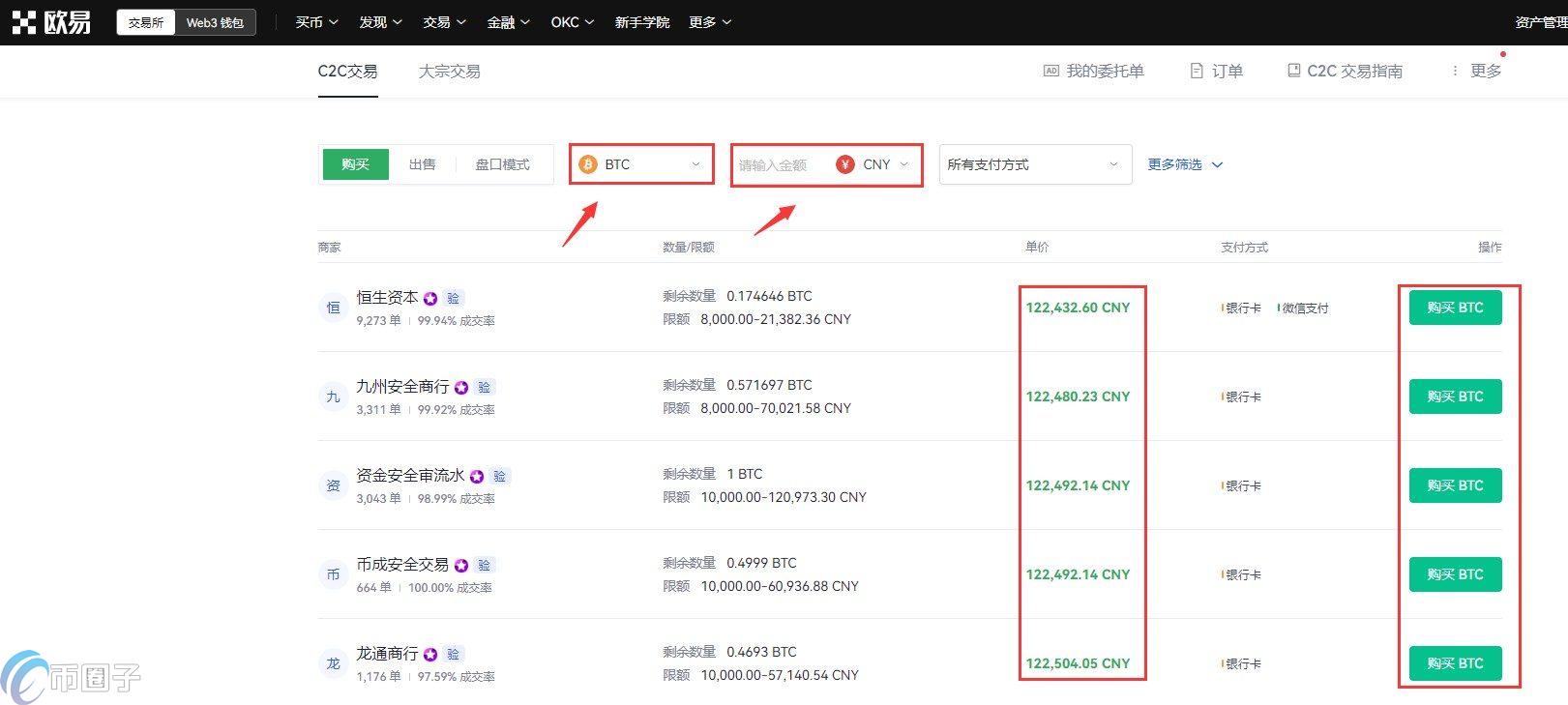
Task: Select the 购买 buy side
Action: click(x=355, y=164)
